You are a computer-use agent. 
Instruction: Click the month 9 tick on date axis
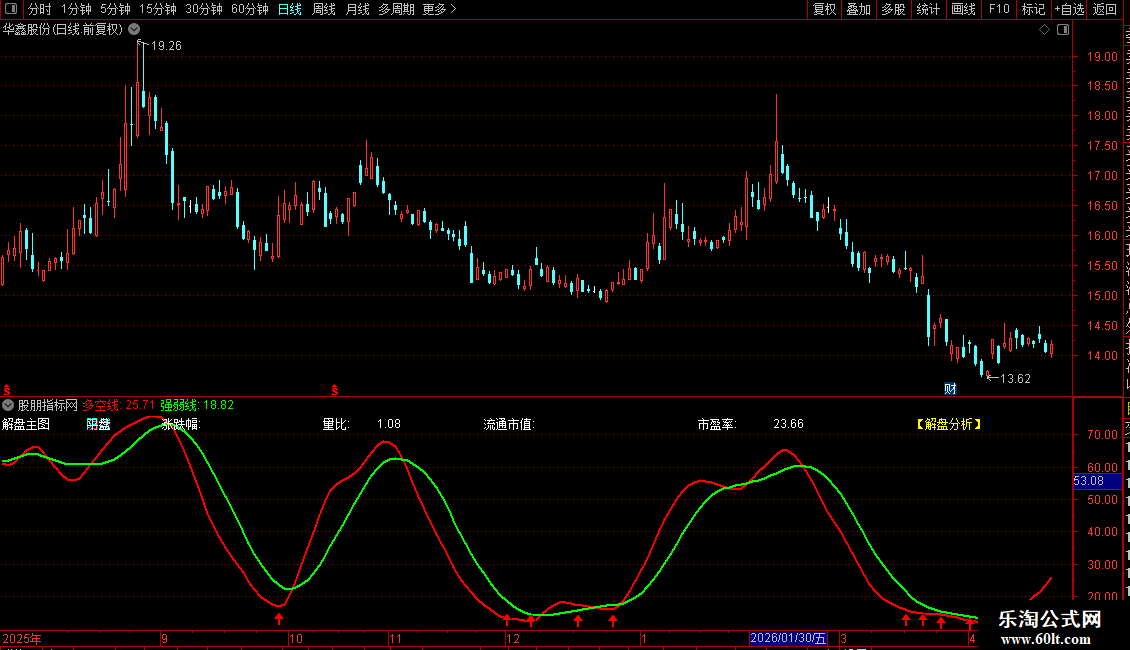click(x=164, y=639)
